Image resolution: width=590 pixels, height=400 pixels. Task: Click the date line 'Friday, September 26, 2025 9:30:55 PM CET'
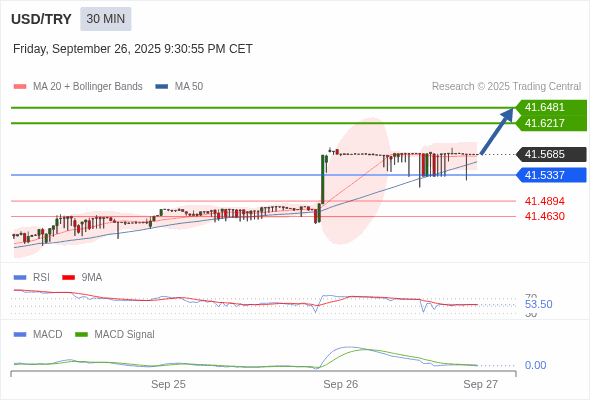(x=132, y=49)
